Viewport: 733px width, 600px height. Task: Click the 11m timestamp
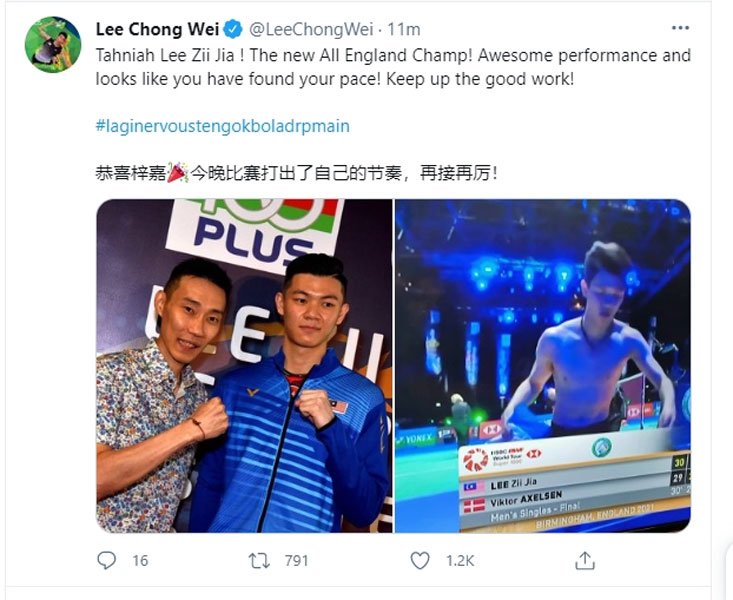[x=403, y=29]
